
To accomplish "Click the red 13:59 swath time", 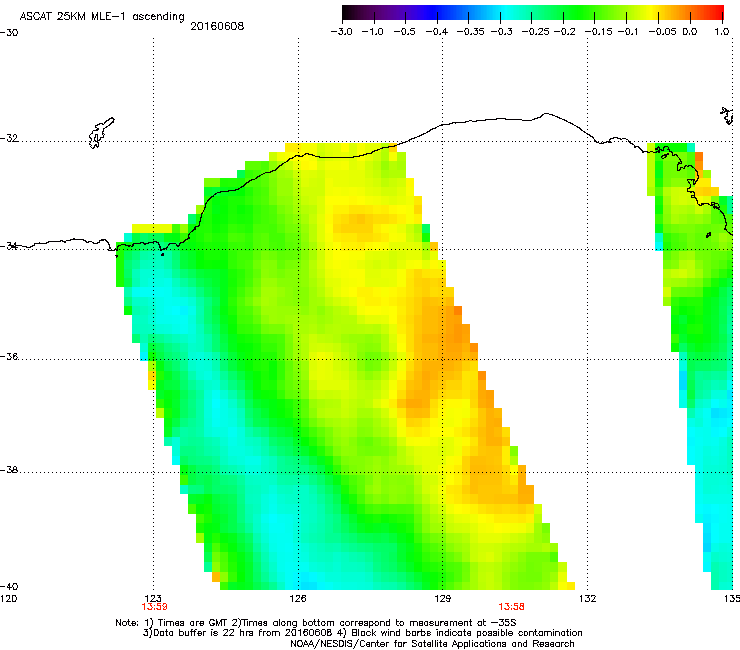I will coord(154,607).
